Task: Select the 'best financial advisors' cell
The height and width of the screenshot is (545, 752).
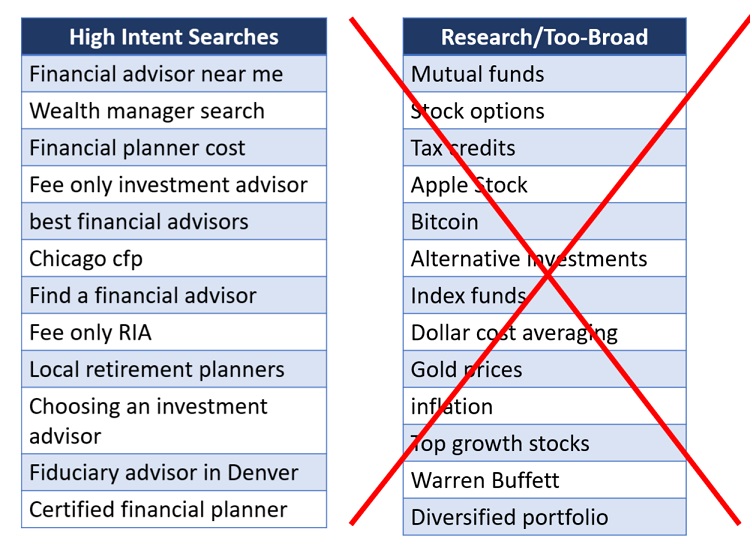Action: [x=139, y=222]
